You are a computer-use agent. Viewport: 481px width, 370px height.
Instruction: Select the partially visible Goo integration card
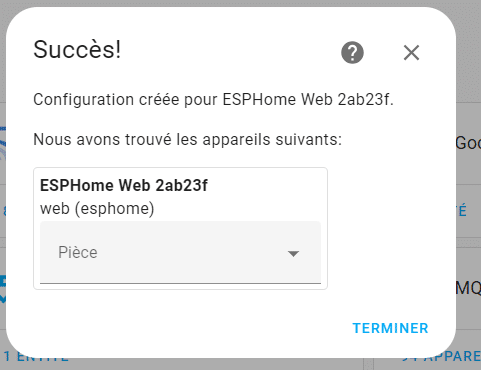pos(468,143)
